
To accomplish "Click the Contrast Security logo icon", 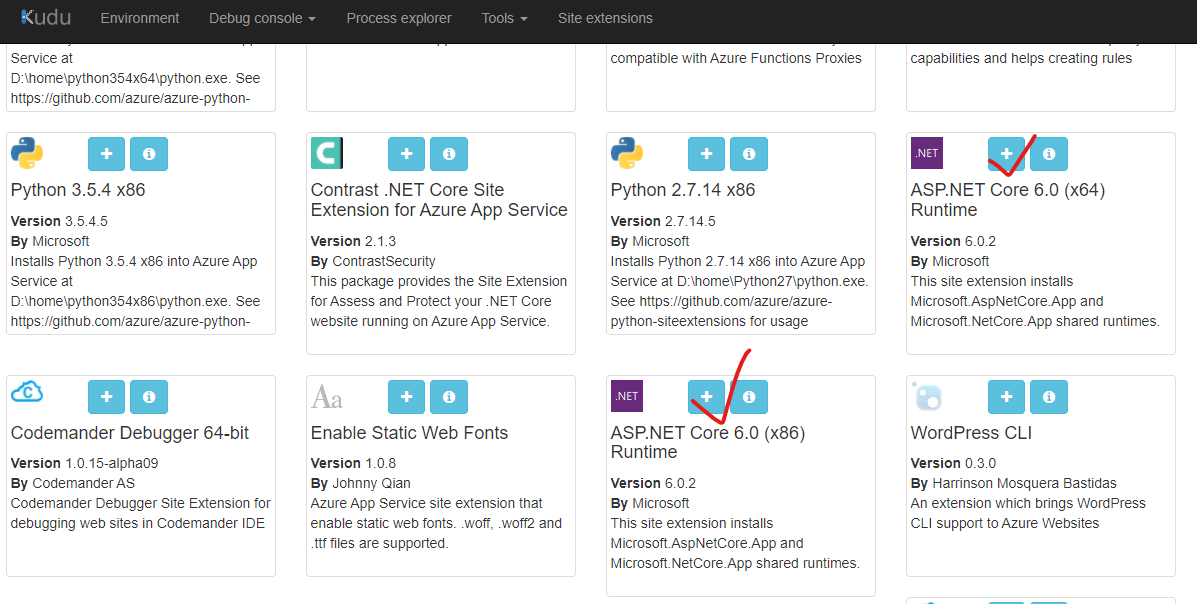I will (327, 153).
